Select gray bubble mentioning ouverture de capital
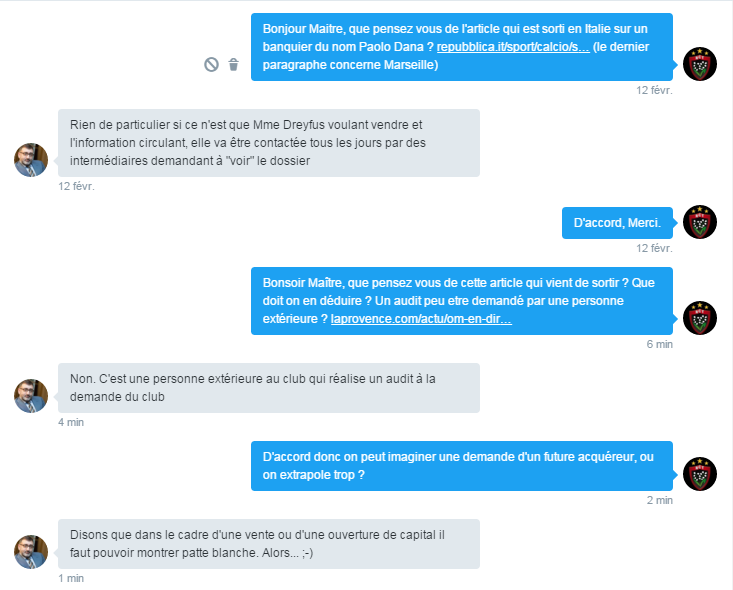 click(269, 544)
